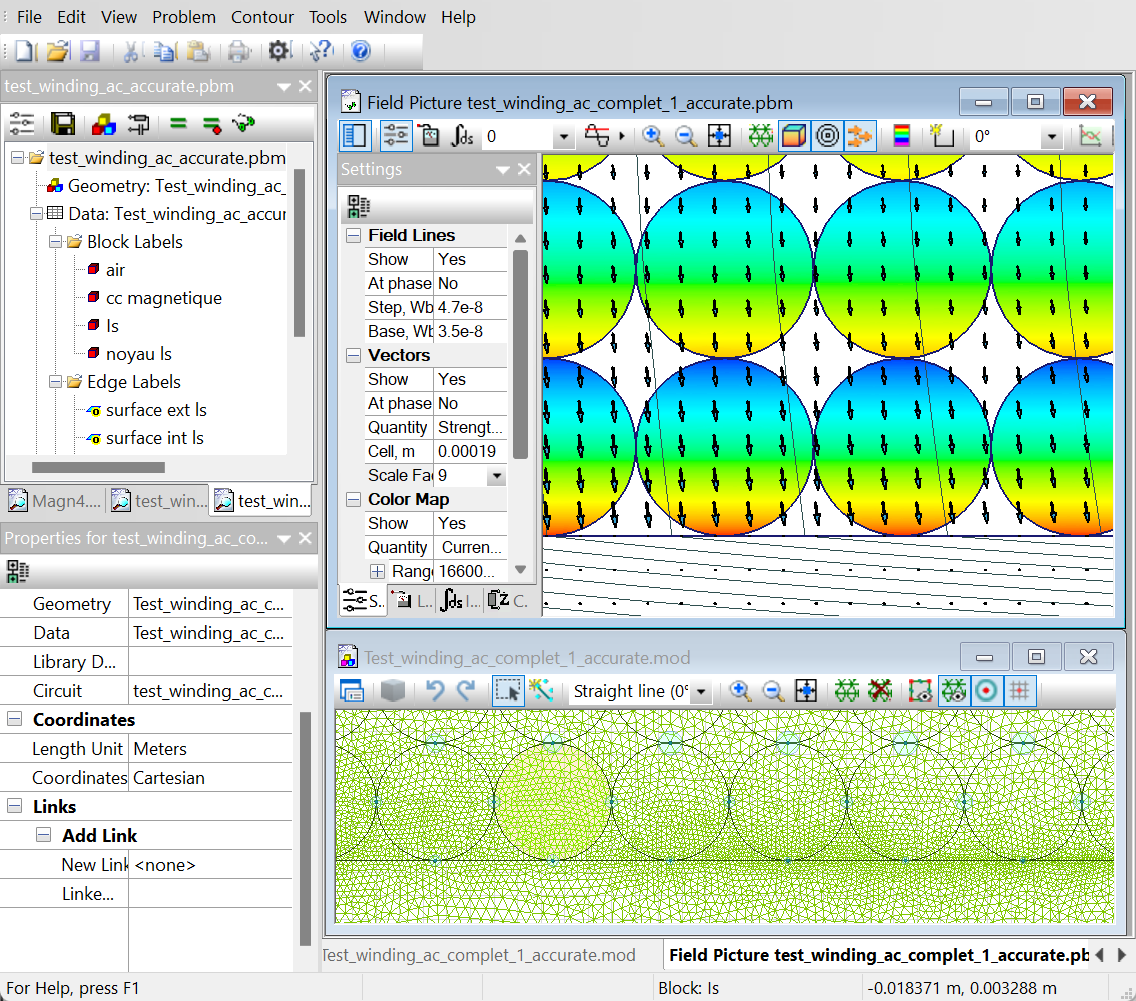
Task: Open the Contour menu
Action: (x=262, y=17)
